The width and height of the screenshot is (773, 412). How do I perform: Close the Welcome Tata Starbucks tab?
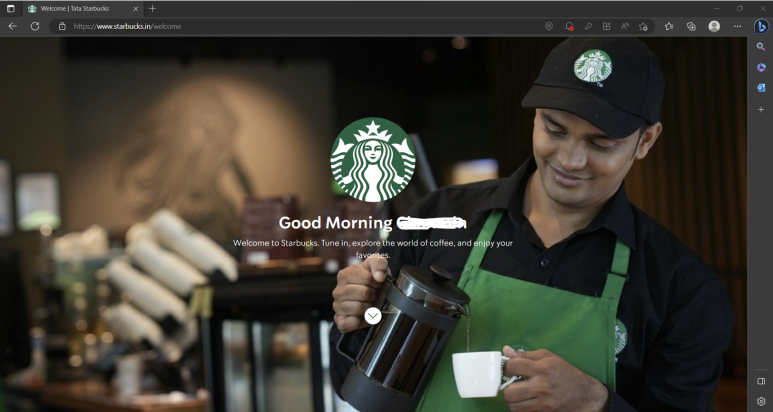(136, 9)
